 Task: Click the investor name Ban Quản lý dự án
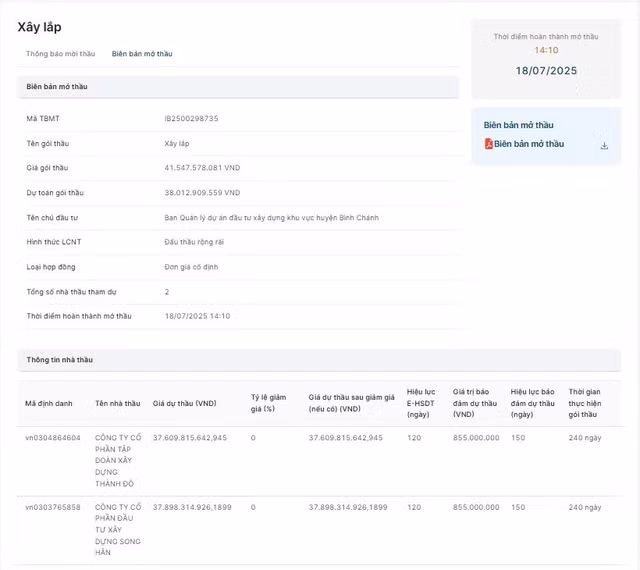tap(271, 218)
